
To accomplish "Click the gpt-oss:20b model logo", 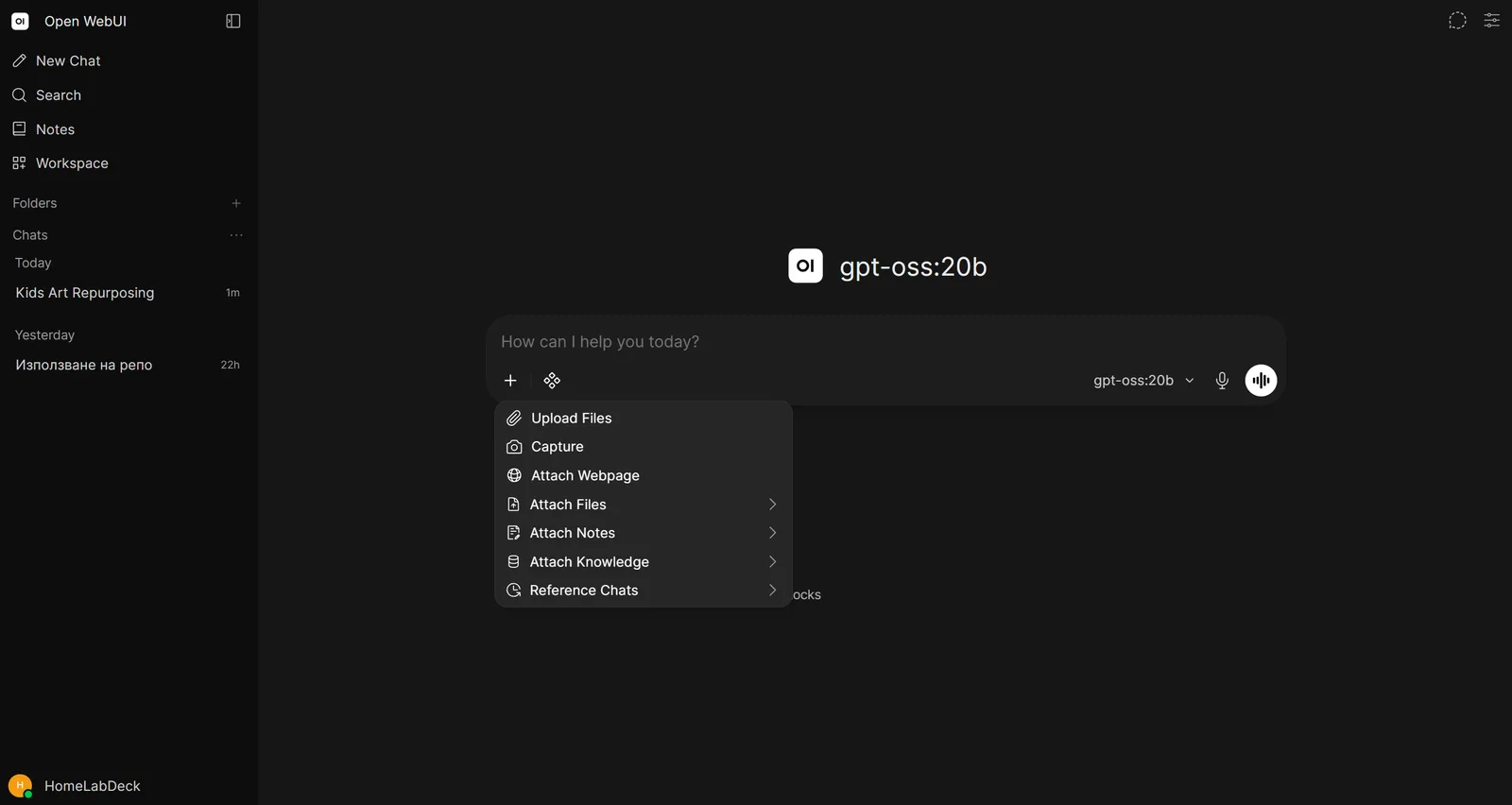I will [x=805, y=266].
